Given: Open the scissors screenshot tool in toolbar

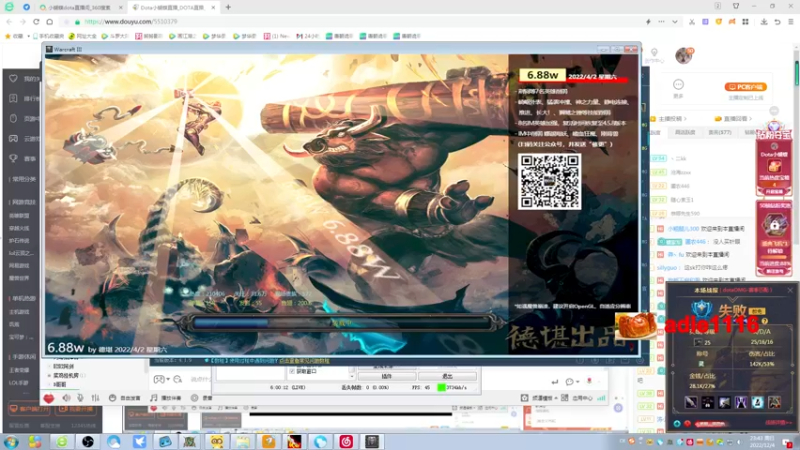Looking at the screenshot, I should click(x=692, y=21).
